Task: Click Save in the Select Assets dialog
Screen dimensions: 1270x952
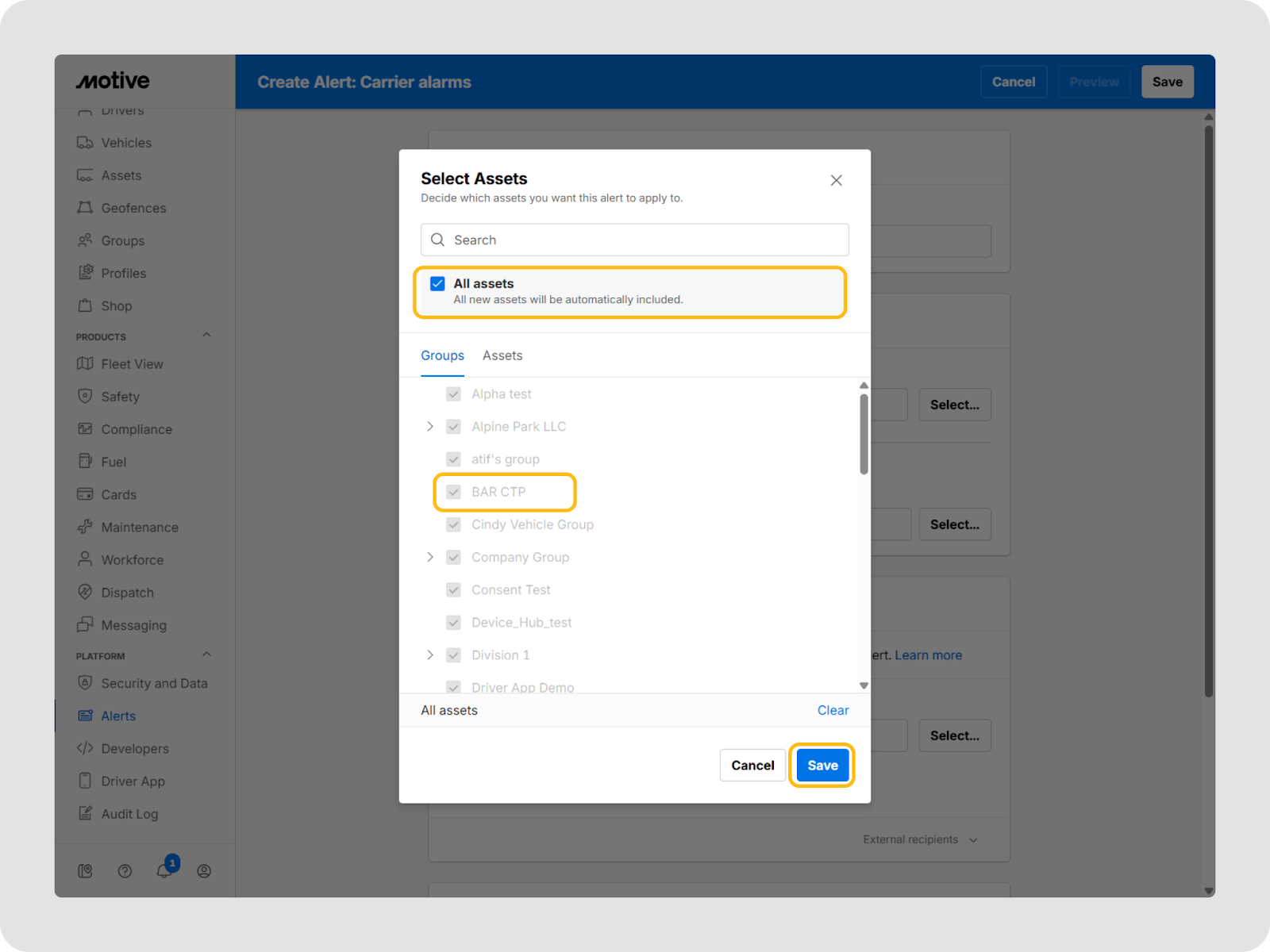Action: click(x=822, y=766)
